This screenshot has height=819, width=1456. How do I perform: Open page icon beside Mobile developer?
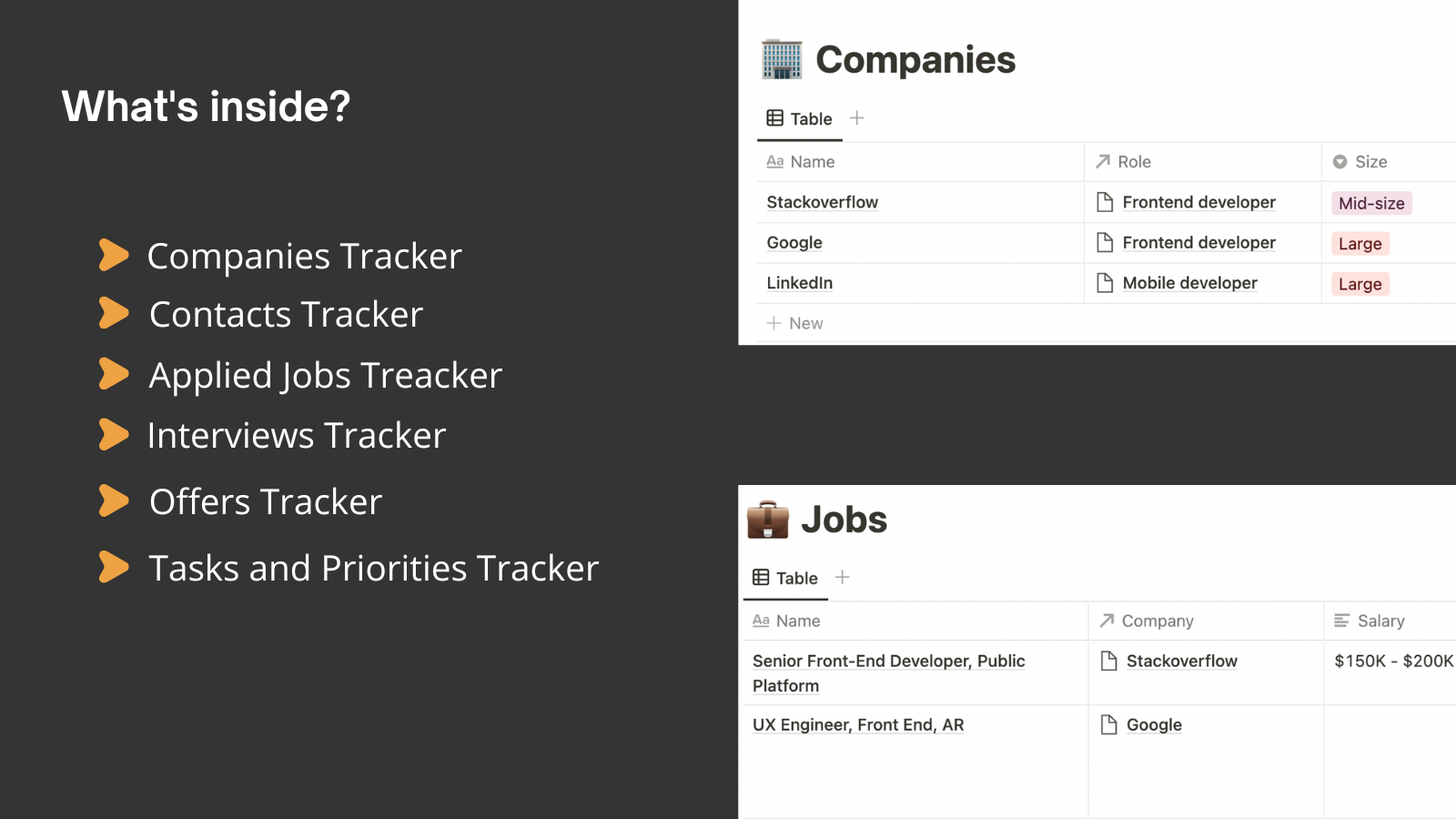click(x=1105, y=283)
